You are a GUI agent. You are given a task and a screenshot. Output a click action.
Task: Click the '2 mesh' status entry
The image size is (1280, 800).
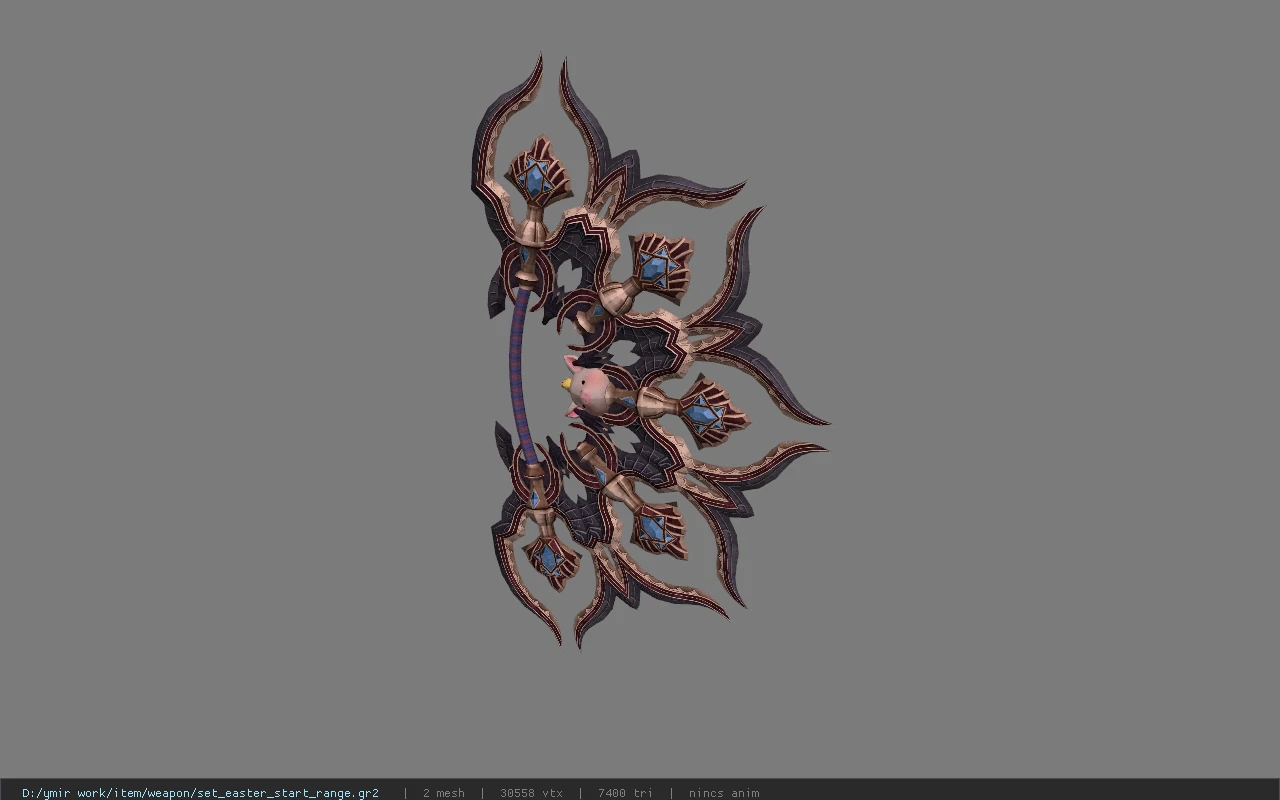coord(443,793)
